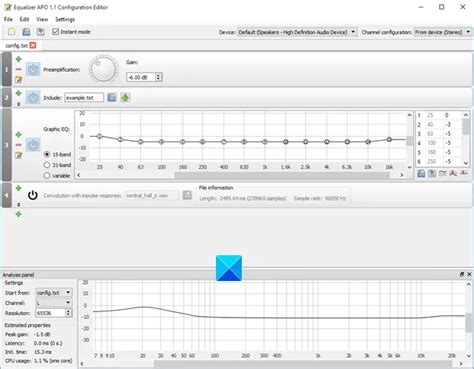The width and height of the screenshot is (474, 369).
Task: Remove Preamplification filter with red minus icon
Action: pyautogui.click(x=19, y=69)
